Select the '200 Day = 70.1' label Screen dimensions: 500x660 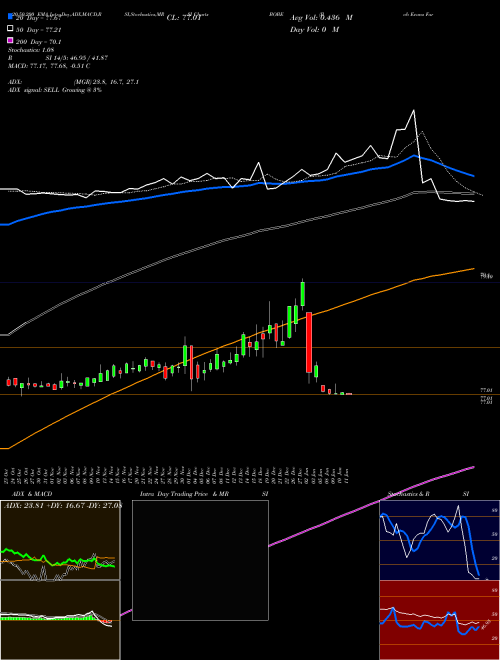click(x=38, y=42)
